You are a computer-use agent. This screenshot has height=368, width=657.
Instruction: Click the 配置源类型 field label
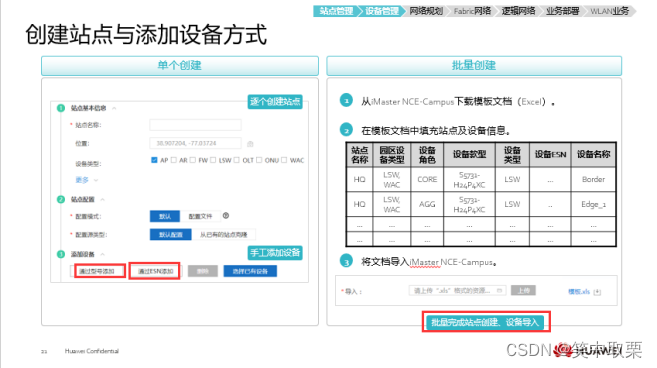[91, 235]
